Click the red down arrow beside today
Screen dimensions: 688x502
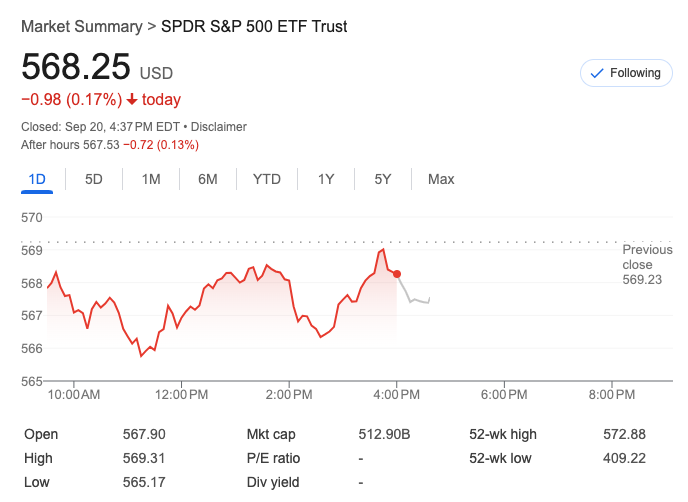(132, 100)
